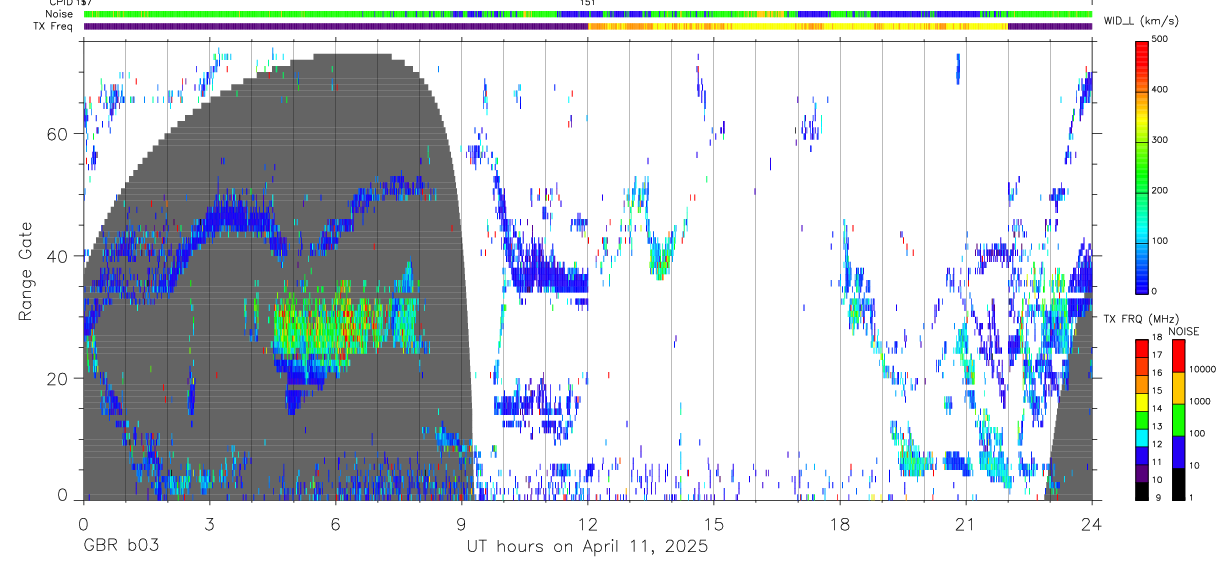This screenshot has height=567, width=1228.
Task: Click x-axis tick label '24'
Action: click(x=1092, y=523)
